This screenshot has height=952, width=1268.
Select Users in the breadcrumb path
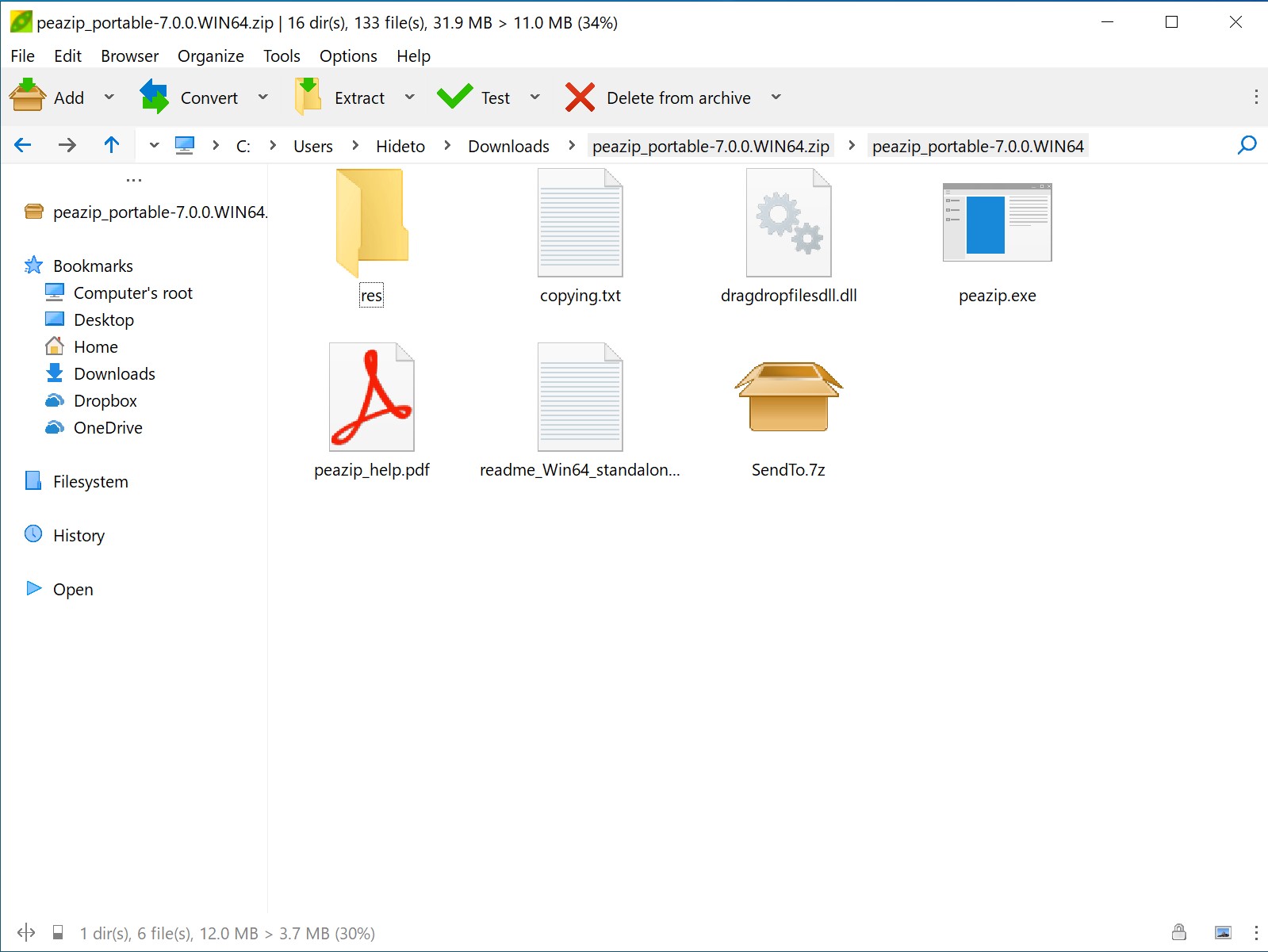[313, 146]
